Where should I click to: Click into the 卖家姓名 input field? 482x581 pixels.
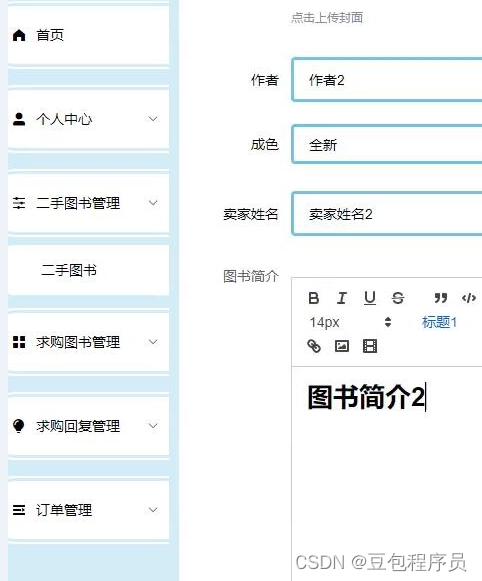(387, 214)
